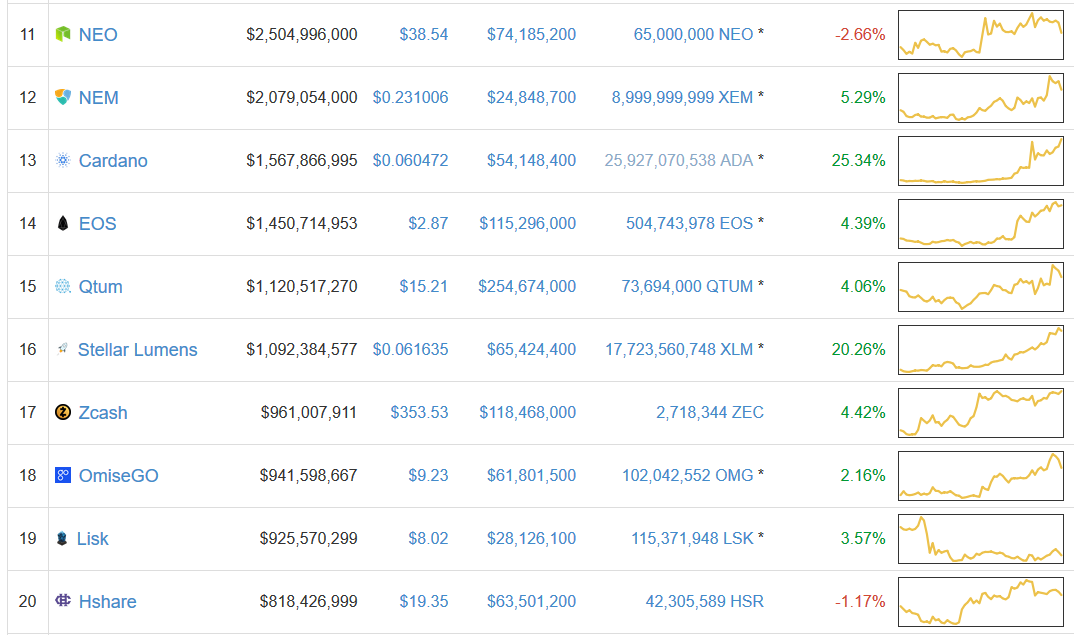Image resolution: width=1074 pixels, height=635 pixels.
Task: Click the EOS circulating supply link
Action: tap(689, 224)
